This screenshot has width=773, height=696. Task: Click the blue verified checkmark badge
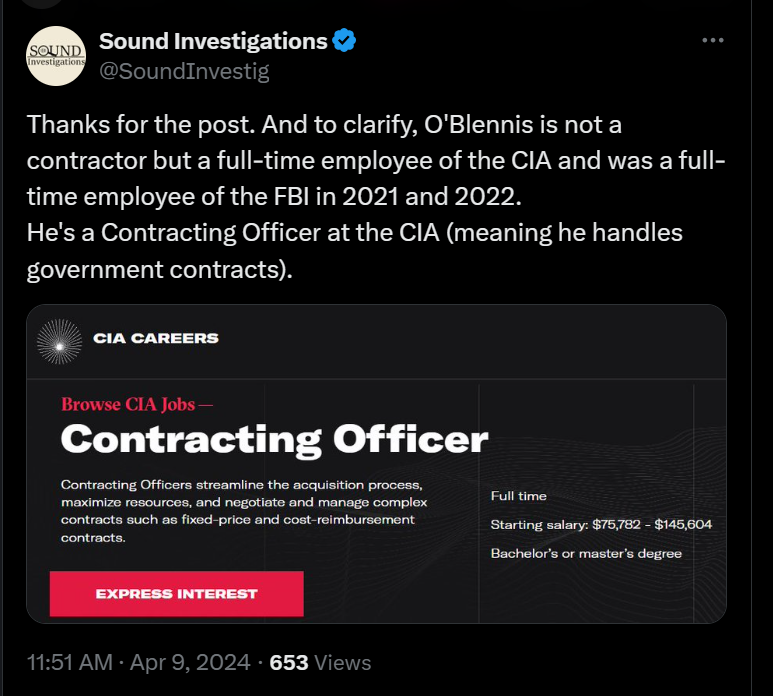345,41
